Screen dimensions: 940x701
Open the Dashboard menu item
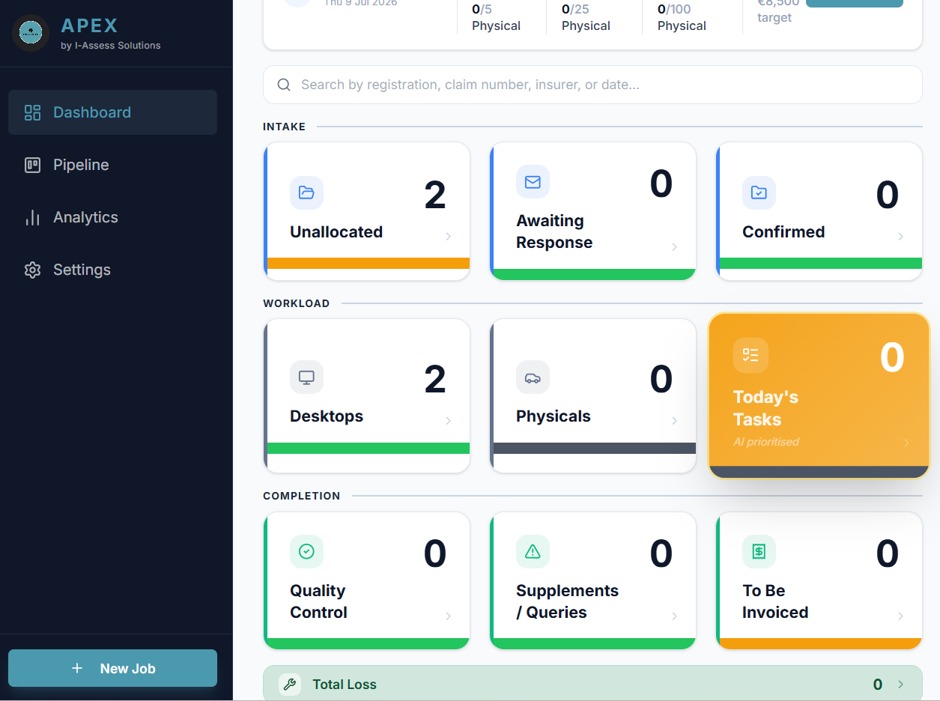click(x=113, y=112)
